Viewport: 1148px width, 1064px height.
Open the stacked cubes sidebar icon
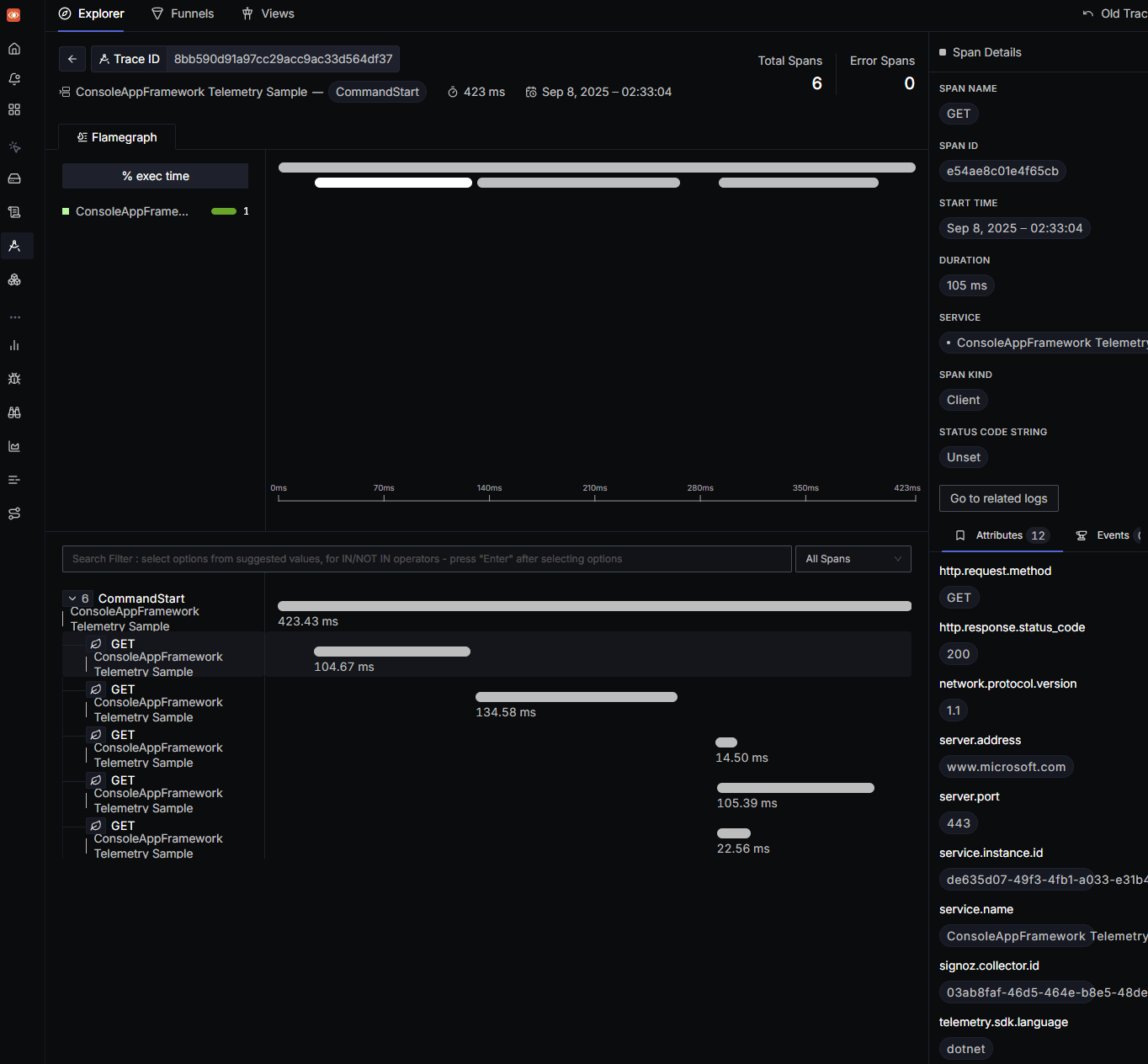coord(14,279)
